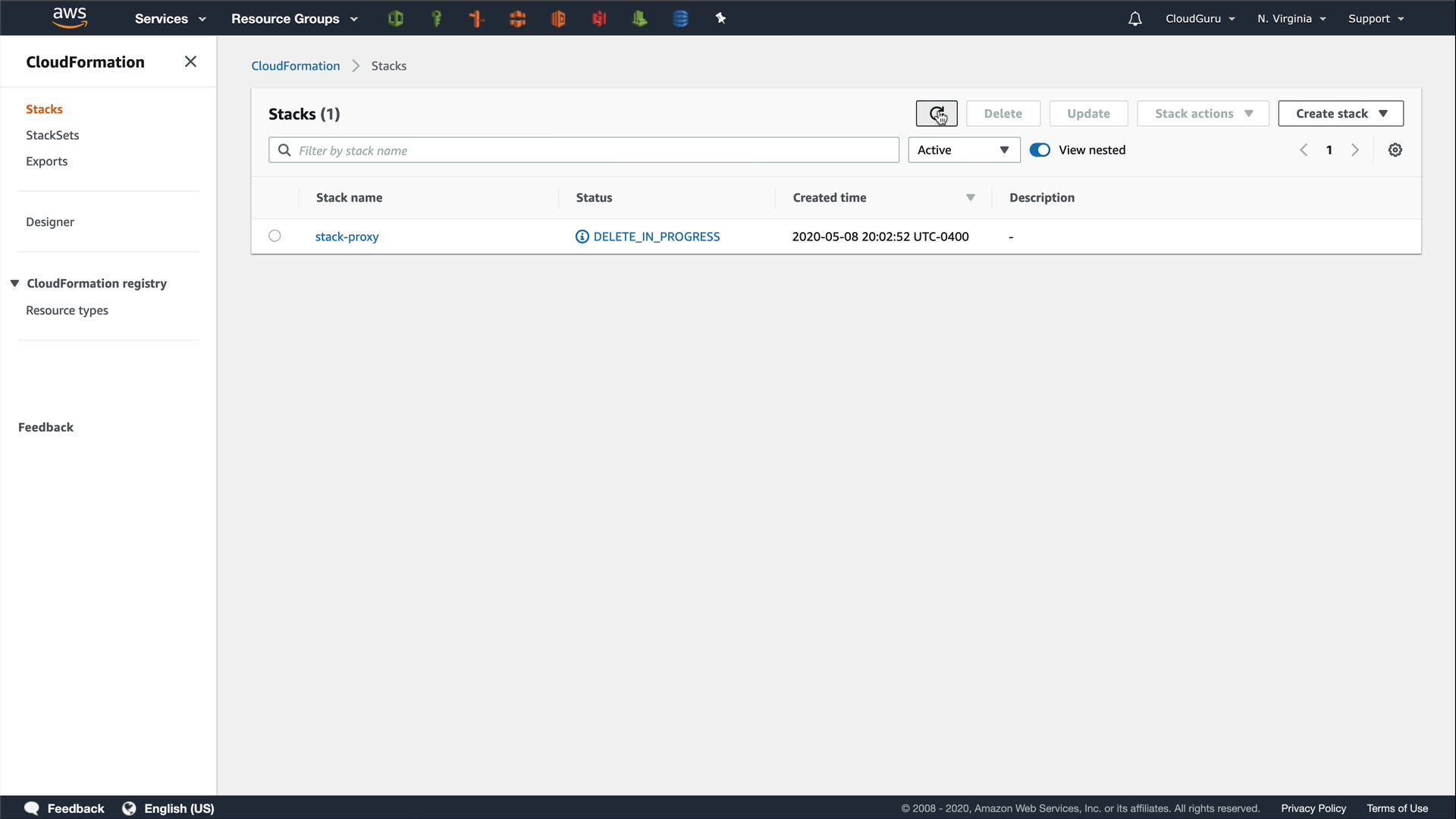Click the AWS logo home icon
Screen dimensions: 1456x819
tap(70, 18)
